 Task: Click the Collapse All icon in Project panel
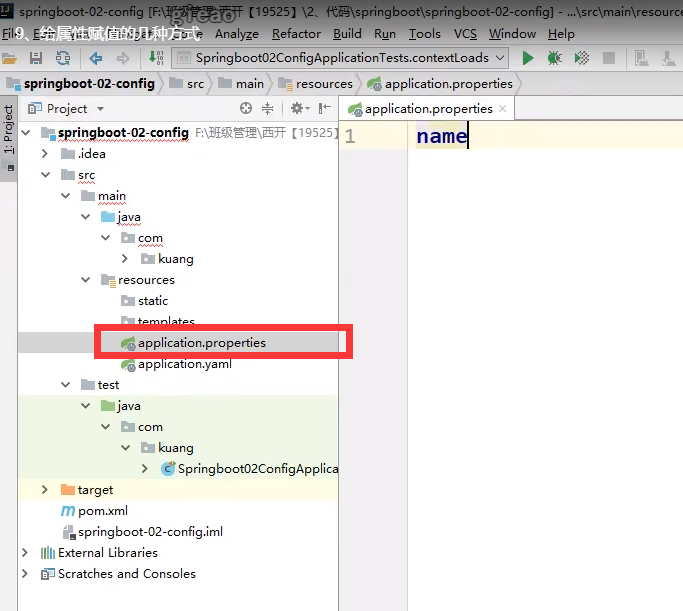click(x=267, y=108)
